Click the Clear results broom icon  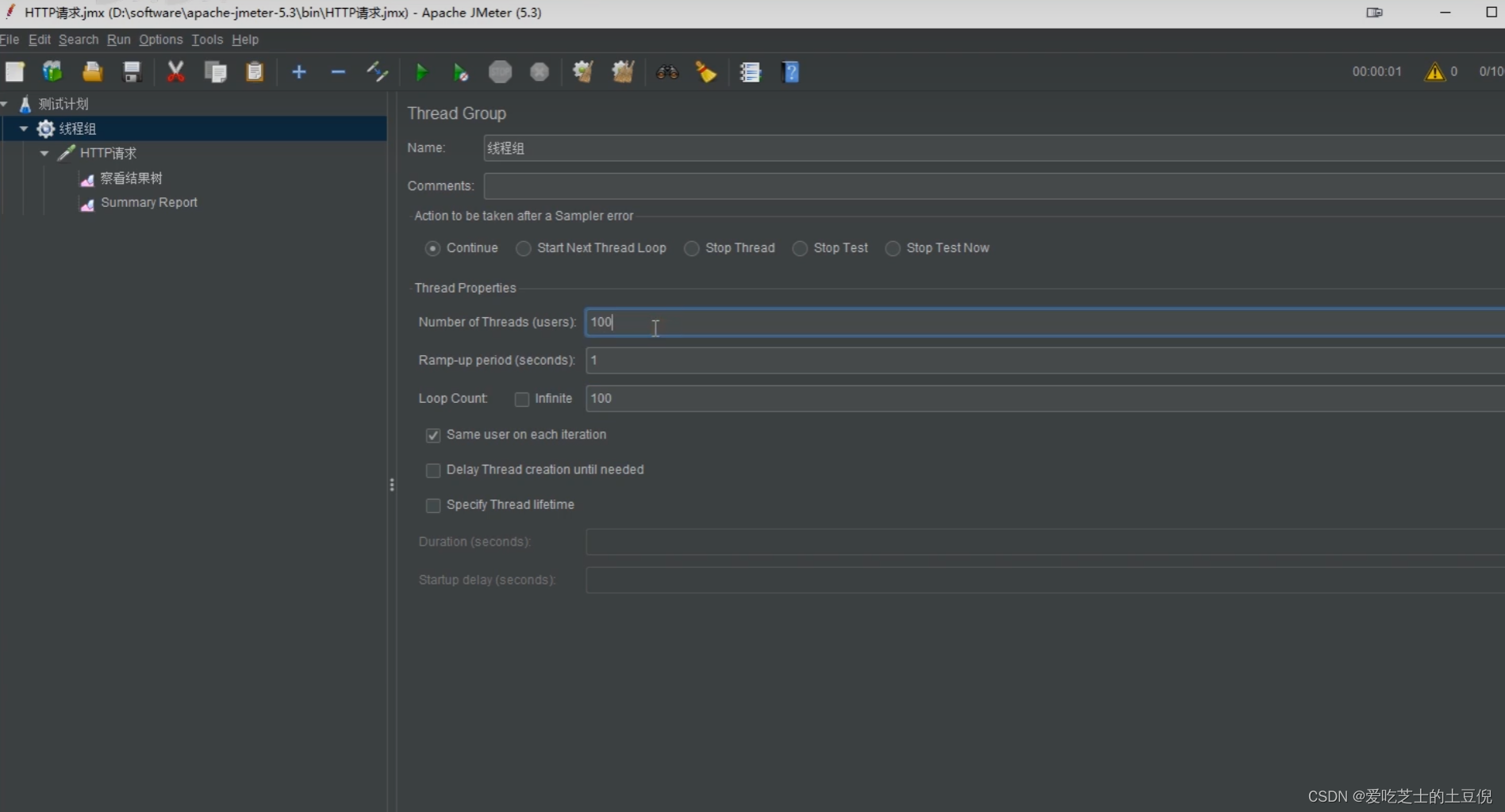click(x=583, y=72)
